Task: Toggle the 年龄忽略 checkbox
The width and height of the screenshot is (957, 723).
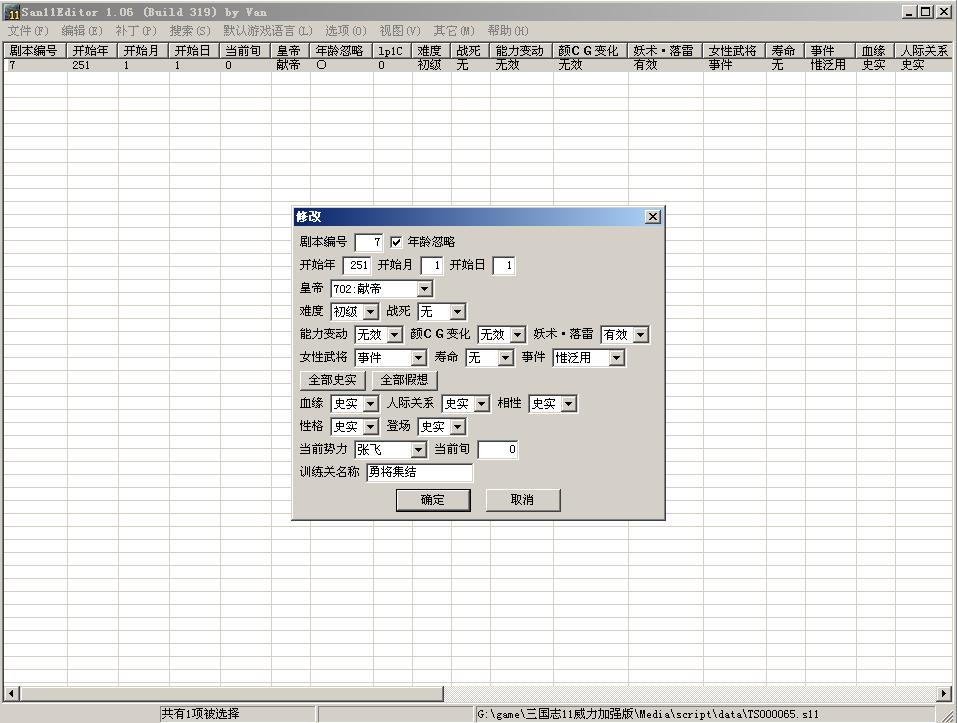Action: tap(397, 242)
